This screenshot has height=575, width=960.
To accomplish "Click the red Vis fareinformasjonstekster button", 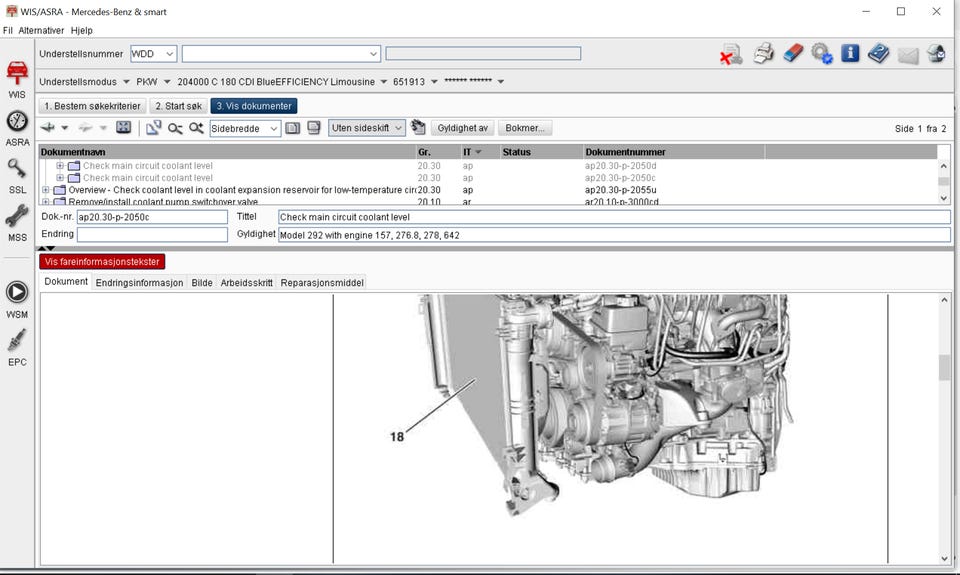I will [102, 261].
